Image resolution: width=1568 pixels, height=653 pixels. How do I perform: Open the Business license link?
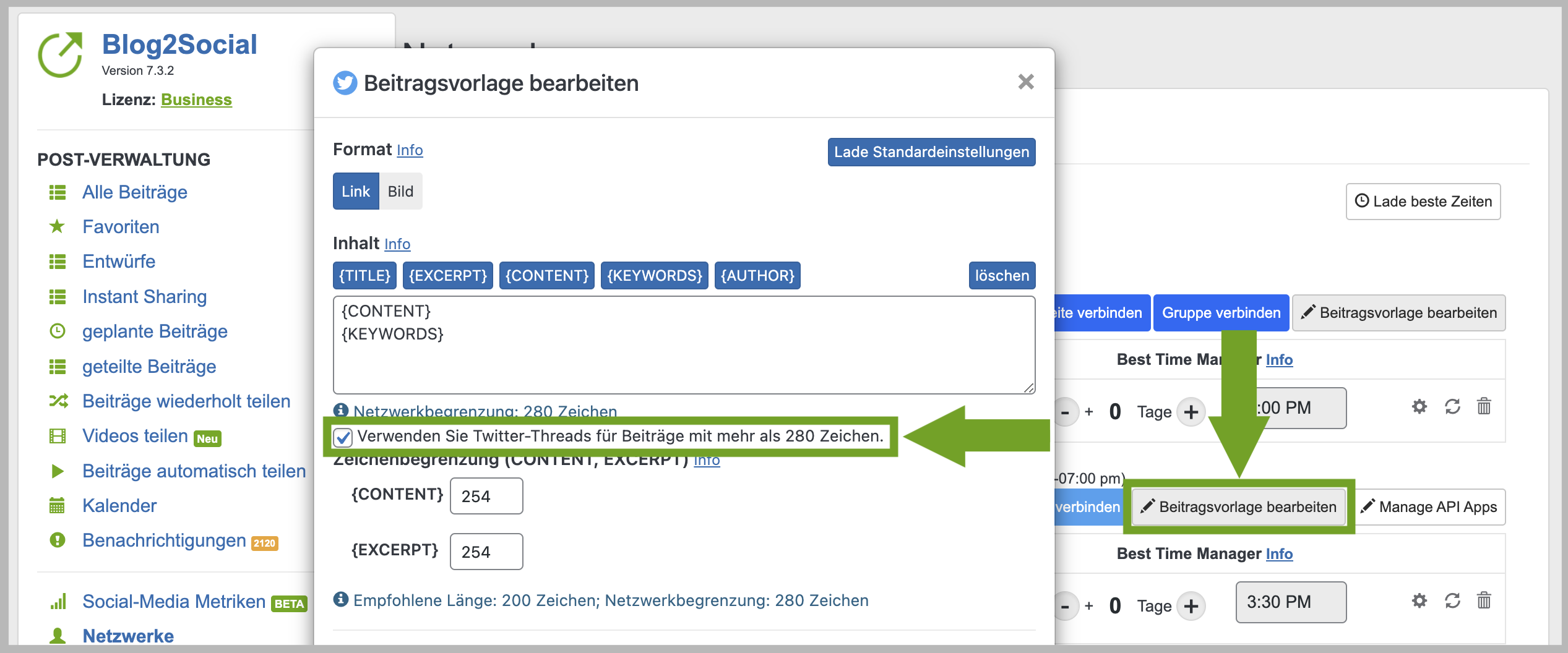196,100
